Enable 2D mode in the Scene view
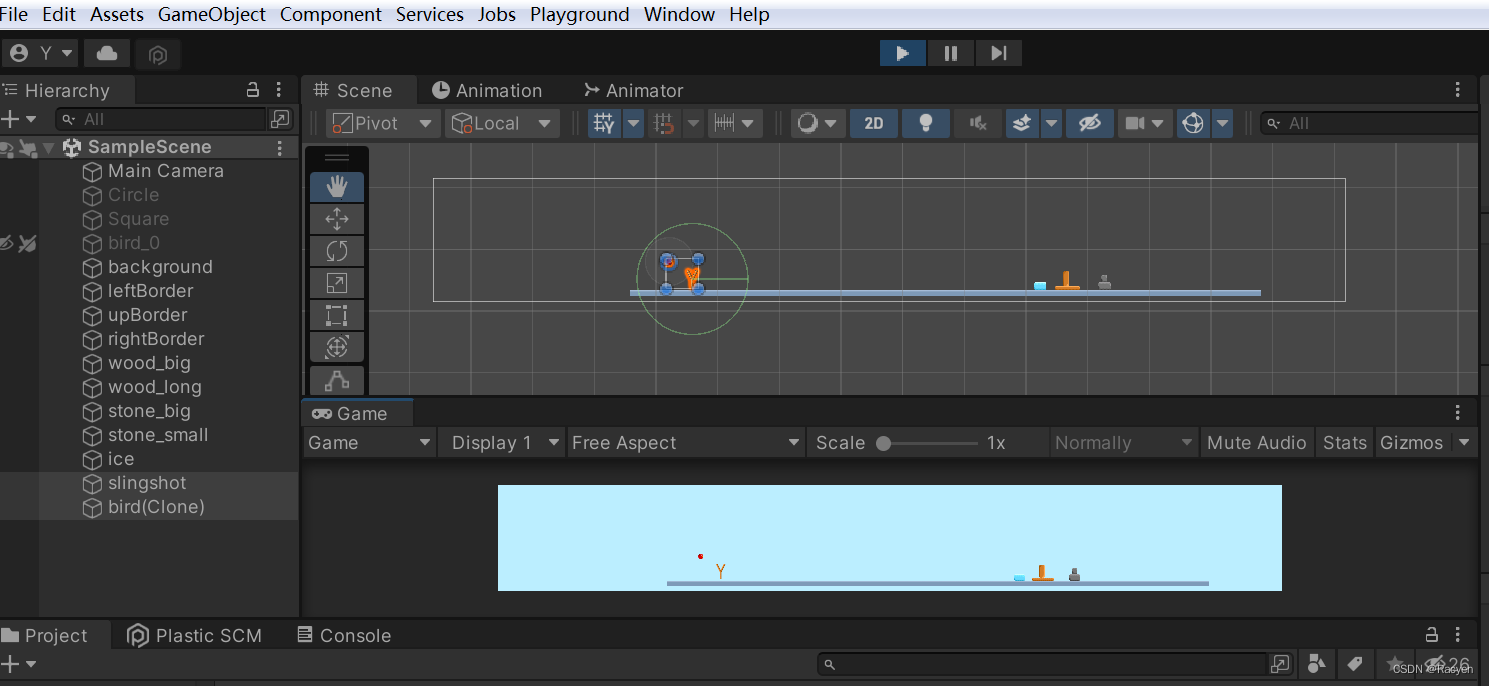 point(873,122)
